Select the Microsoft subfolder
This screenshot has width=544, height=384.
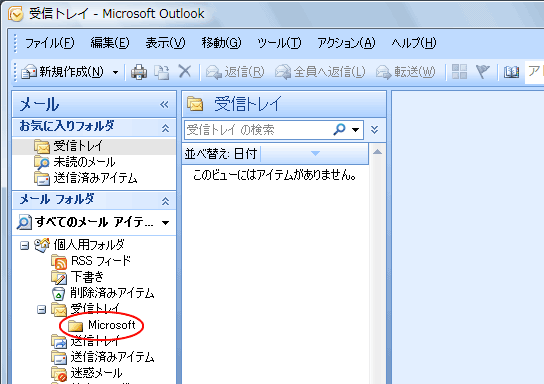(112, 325)
